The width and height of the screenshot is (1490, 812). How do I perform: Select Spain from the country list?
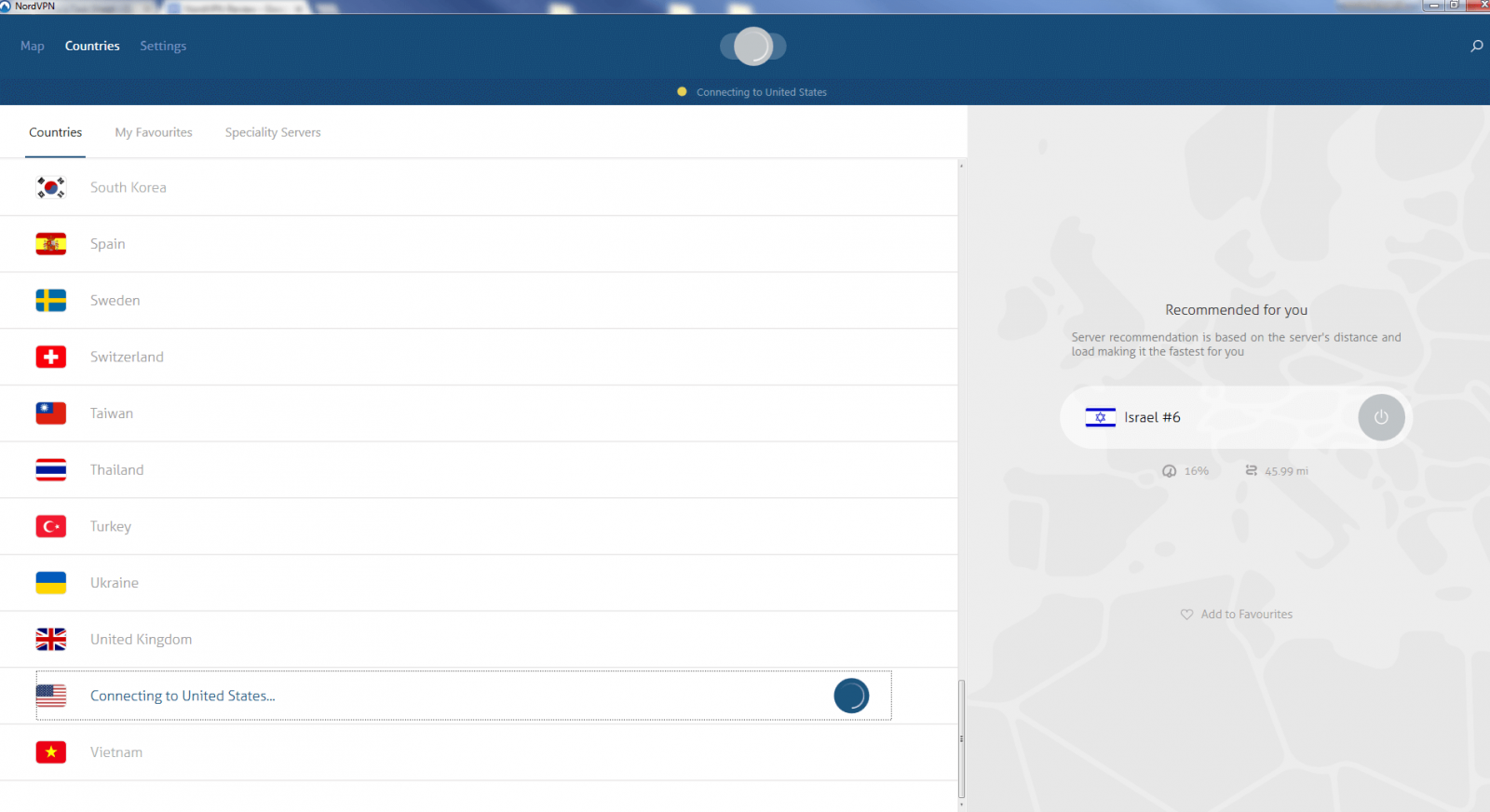pyautogui.click(x=108, y=244)
